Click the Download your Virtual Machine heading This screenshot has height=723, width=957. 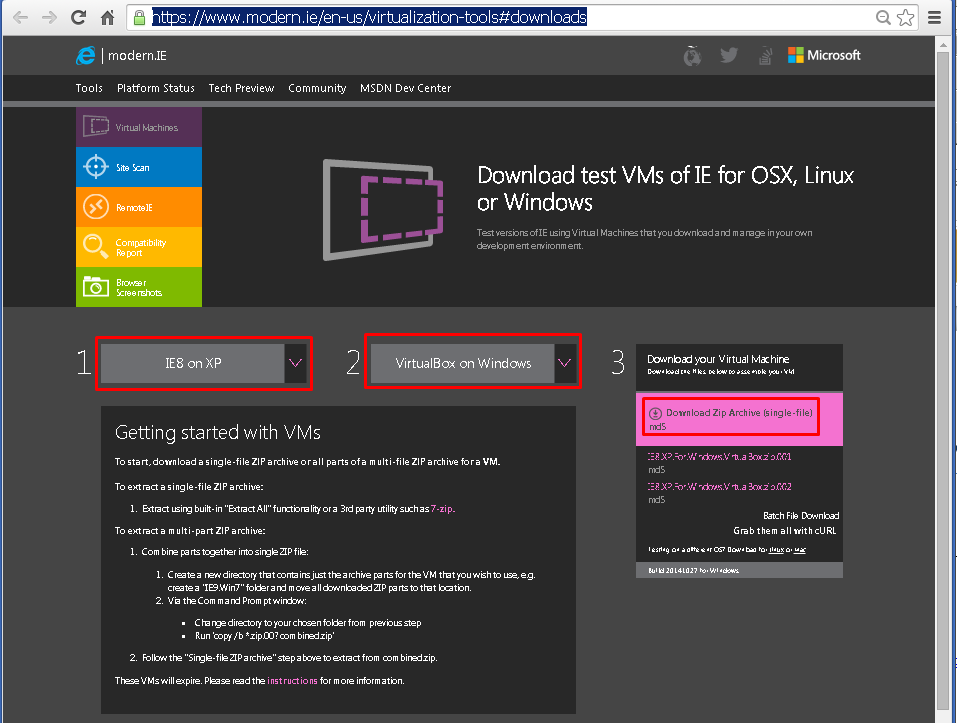tap(718, 359)
